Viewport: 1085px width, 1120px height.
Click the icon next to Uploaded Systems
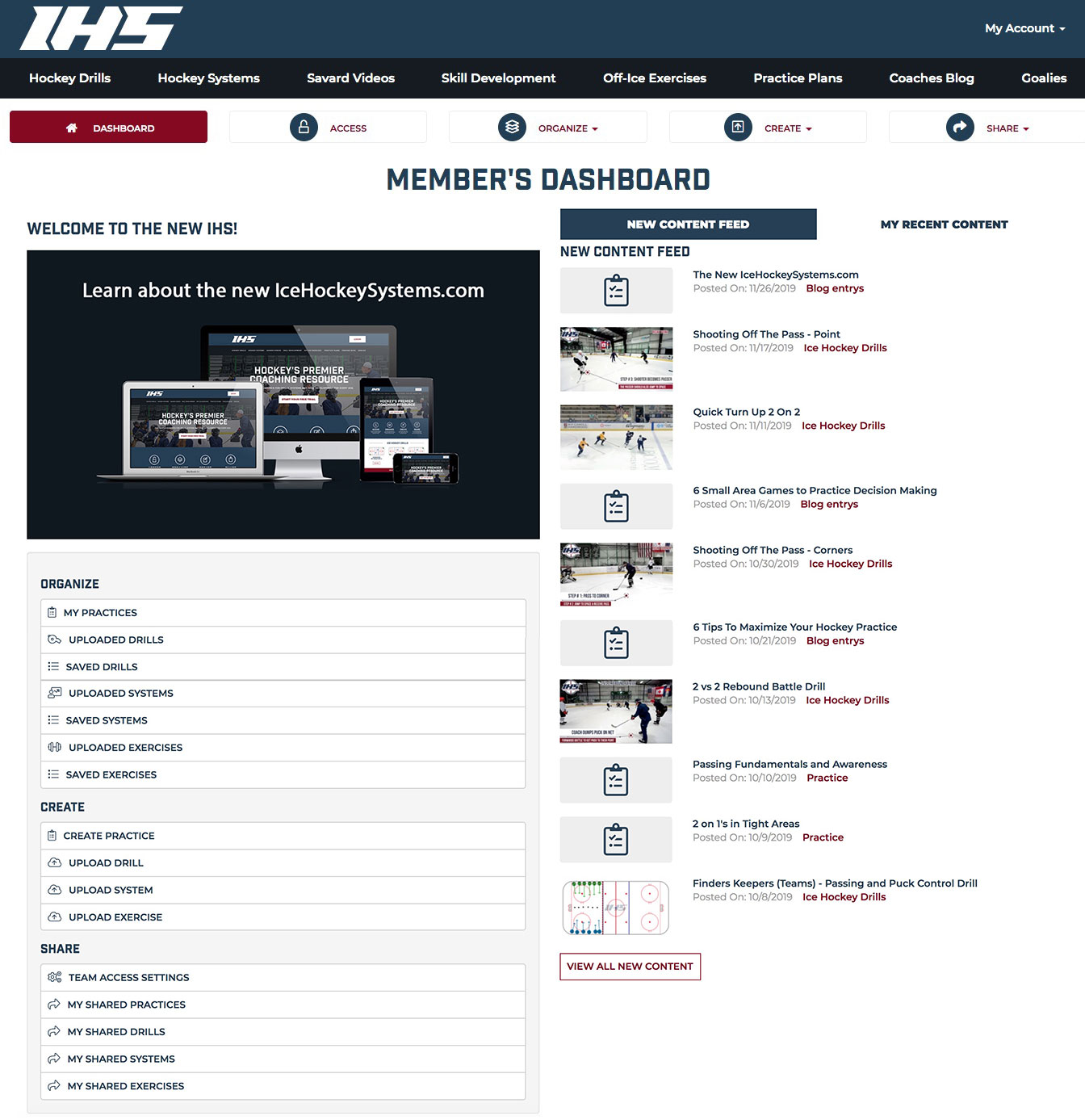[55, 693]
